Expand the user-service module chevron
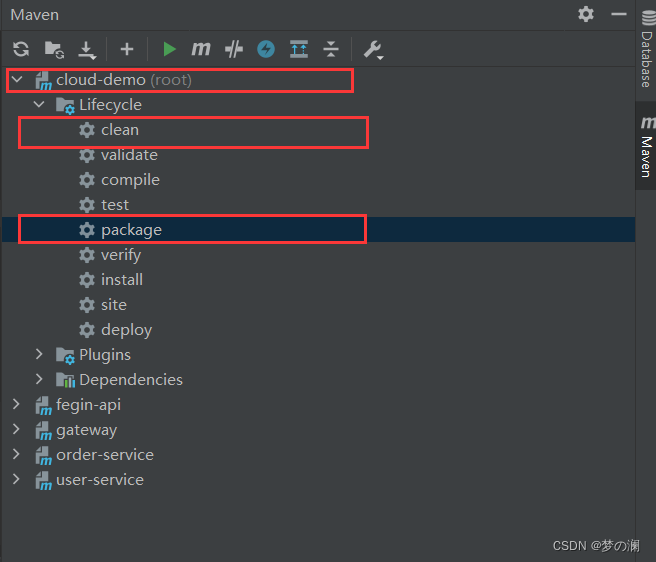This screenshot has width=656, height=562. (x=16, y=479)
